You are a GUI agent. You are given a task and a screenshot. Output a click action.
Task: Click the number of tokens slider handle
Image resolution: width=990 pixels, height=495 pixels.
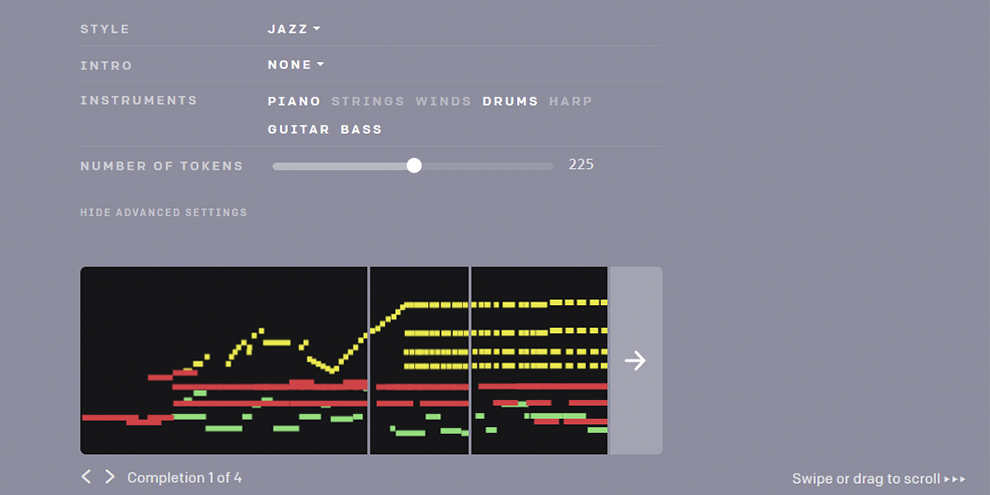[414, 165]
